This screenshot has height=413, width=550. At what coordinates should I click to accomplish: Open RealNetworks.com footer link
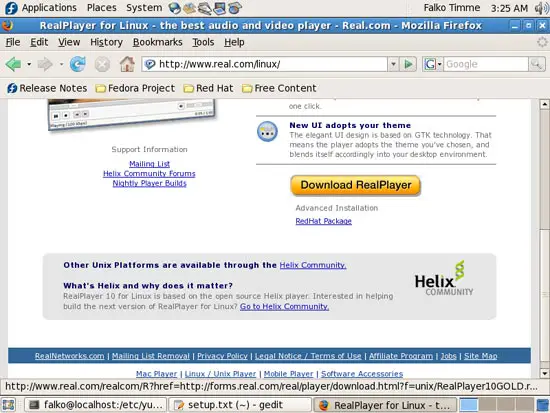click(x=69, y=356)
